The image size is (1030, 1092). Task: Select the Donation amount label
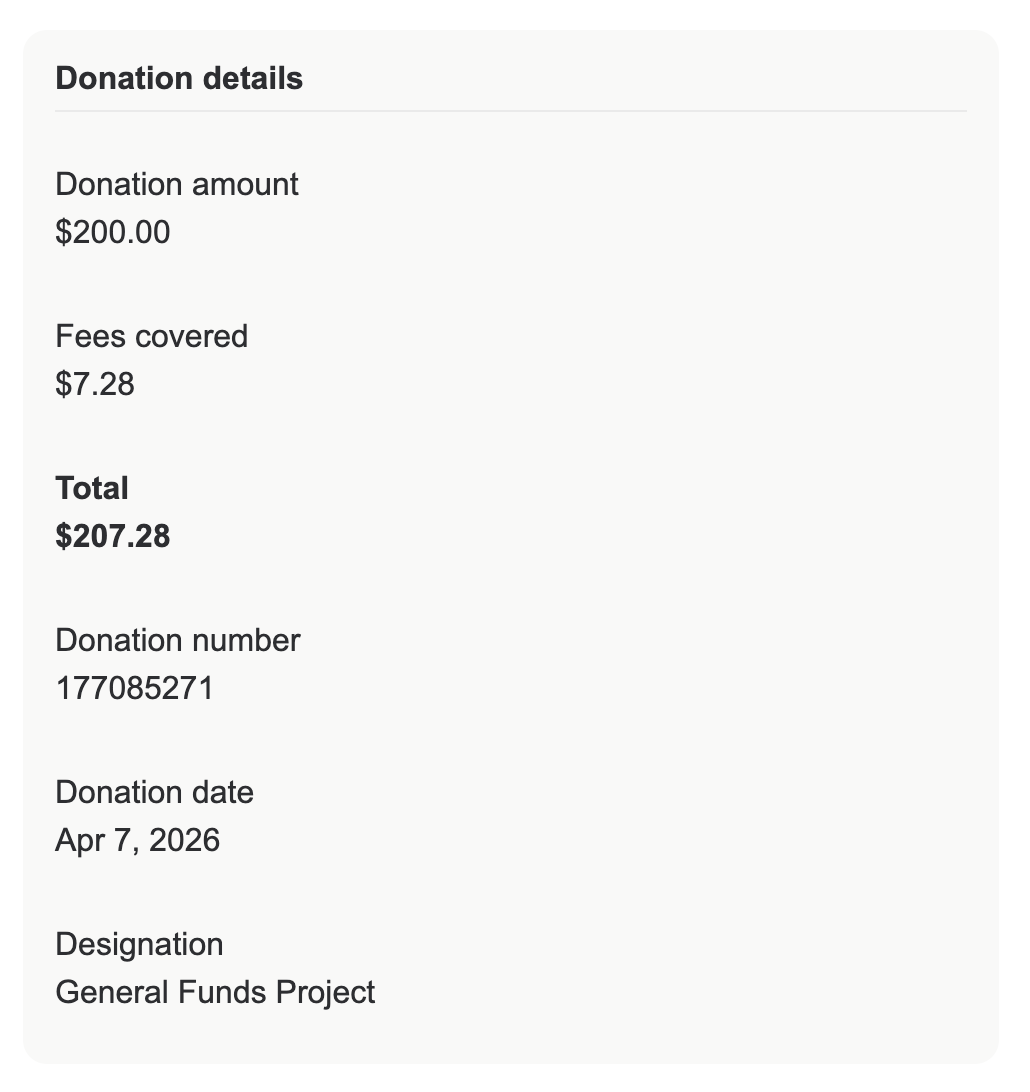177,185
